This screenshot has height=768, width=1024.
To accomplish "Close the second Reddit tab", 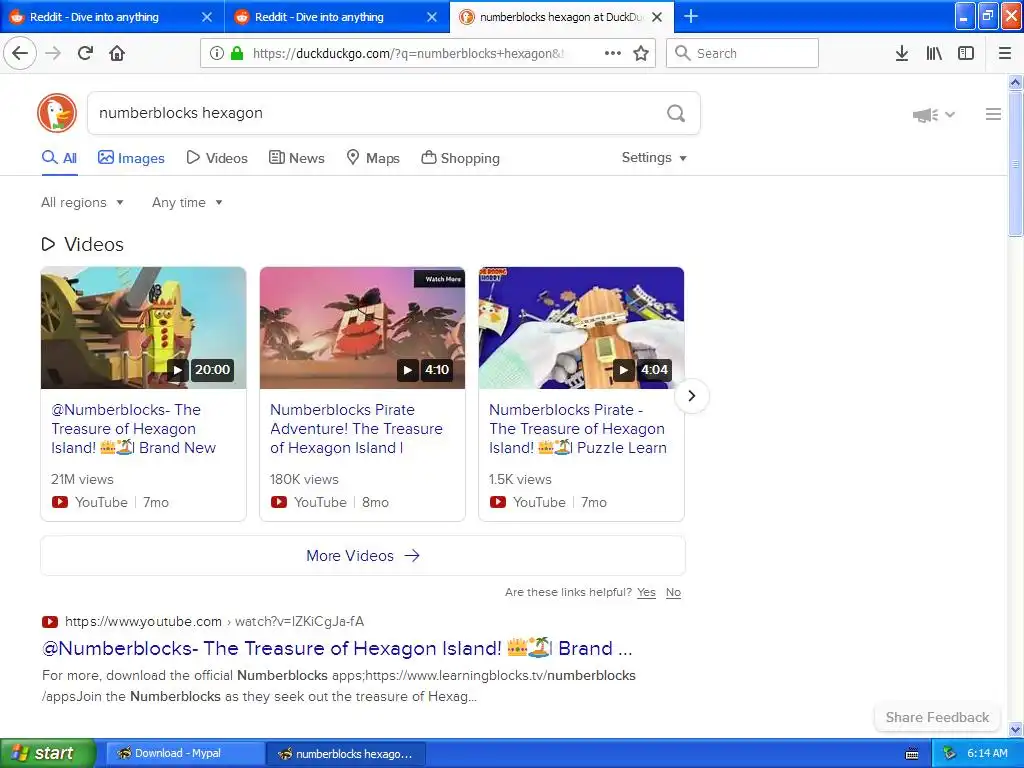I will [432, 17].
